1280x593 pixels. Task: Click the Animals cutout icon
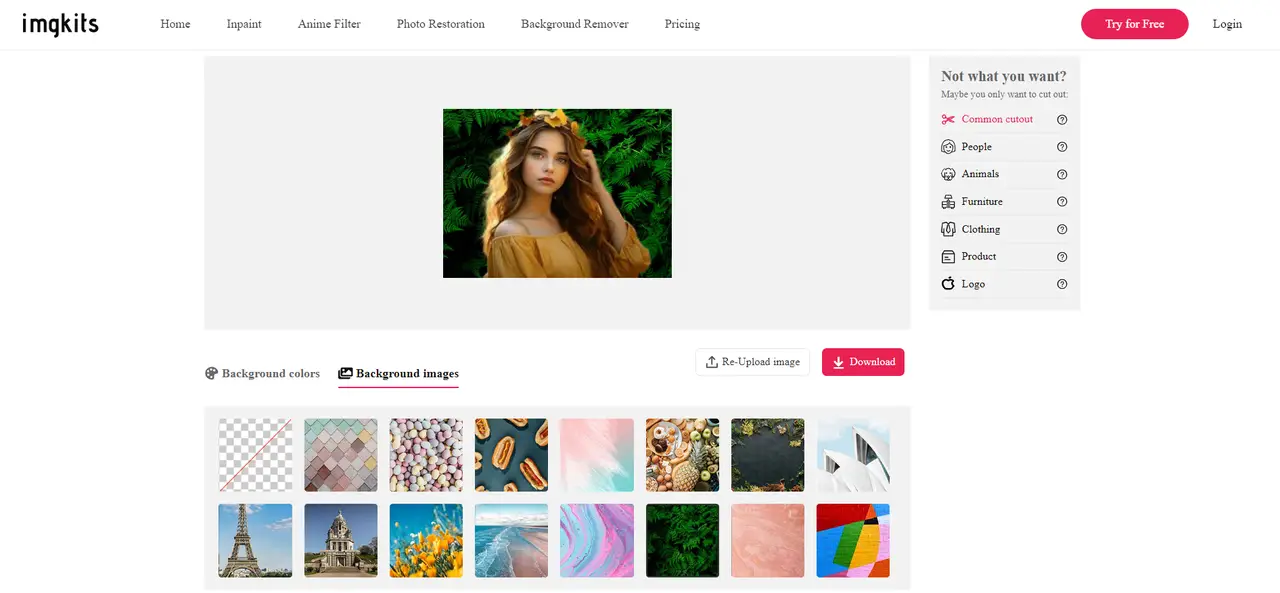tap(948, 174)
